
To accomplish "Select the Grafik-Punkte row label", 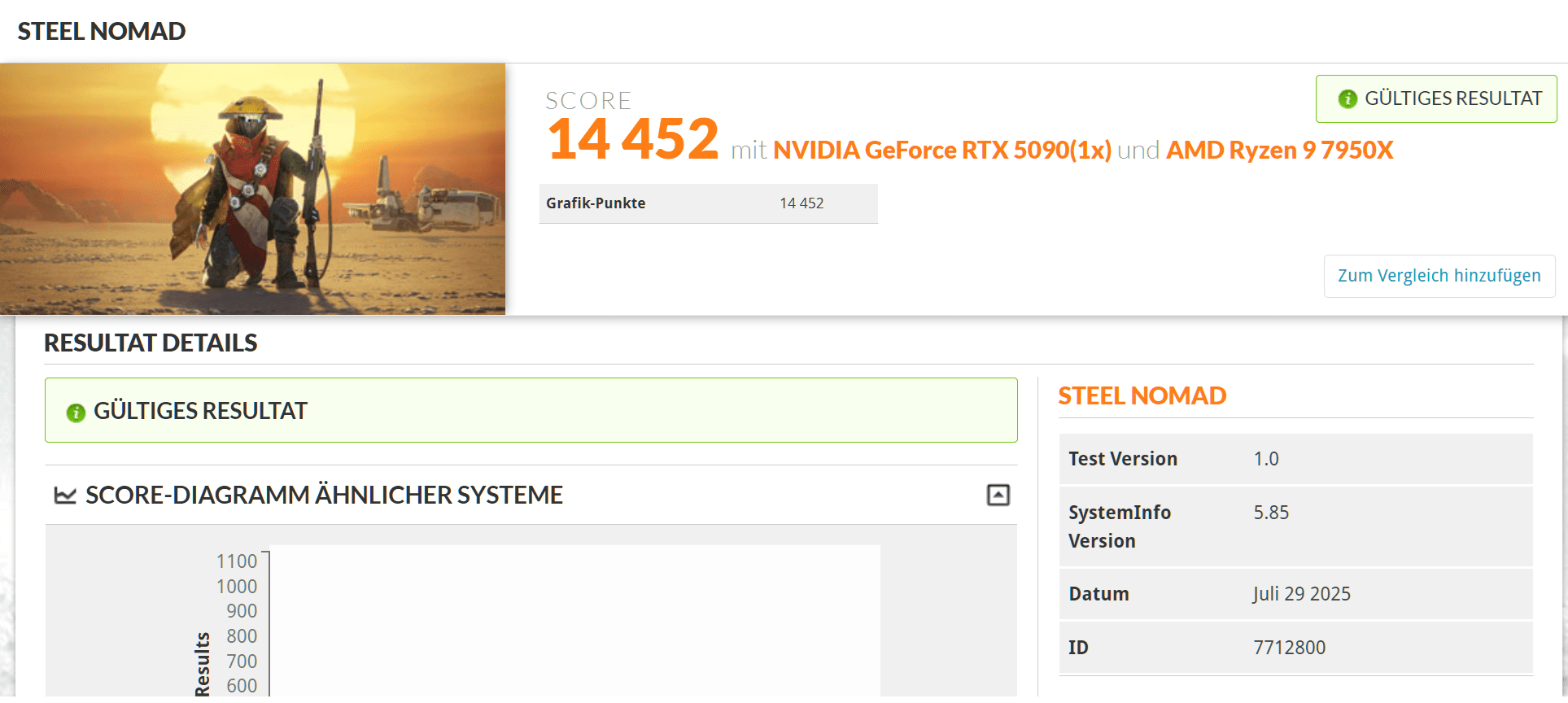I will pos(596,203).
